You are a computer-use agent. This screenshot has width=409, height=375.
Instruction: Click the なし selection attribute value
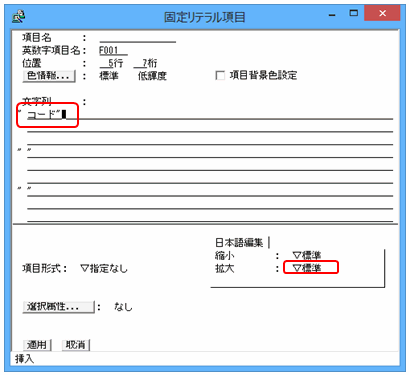(123, 307)
